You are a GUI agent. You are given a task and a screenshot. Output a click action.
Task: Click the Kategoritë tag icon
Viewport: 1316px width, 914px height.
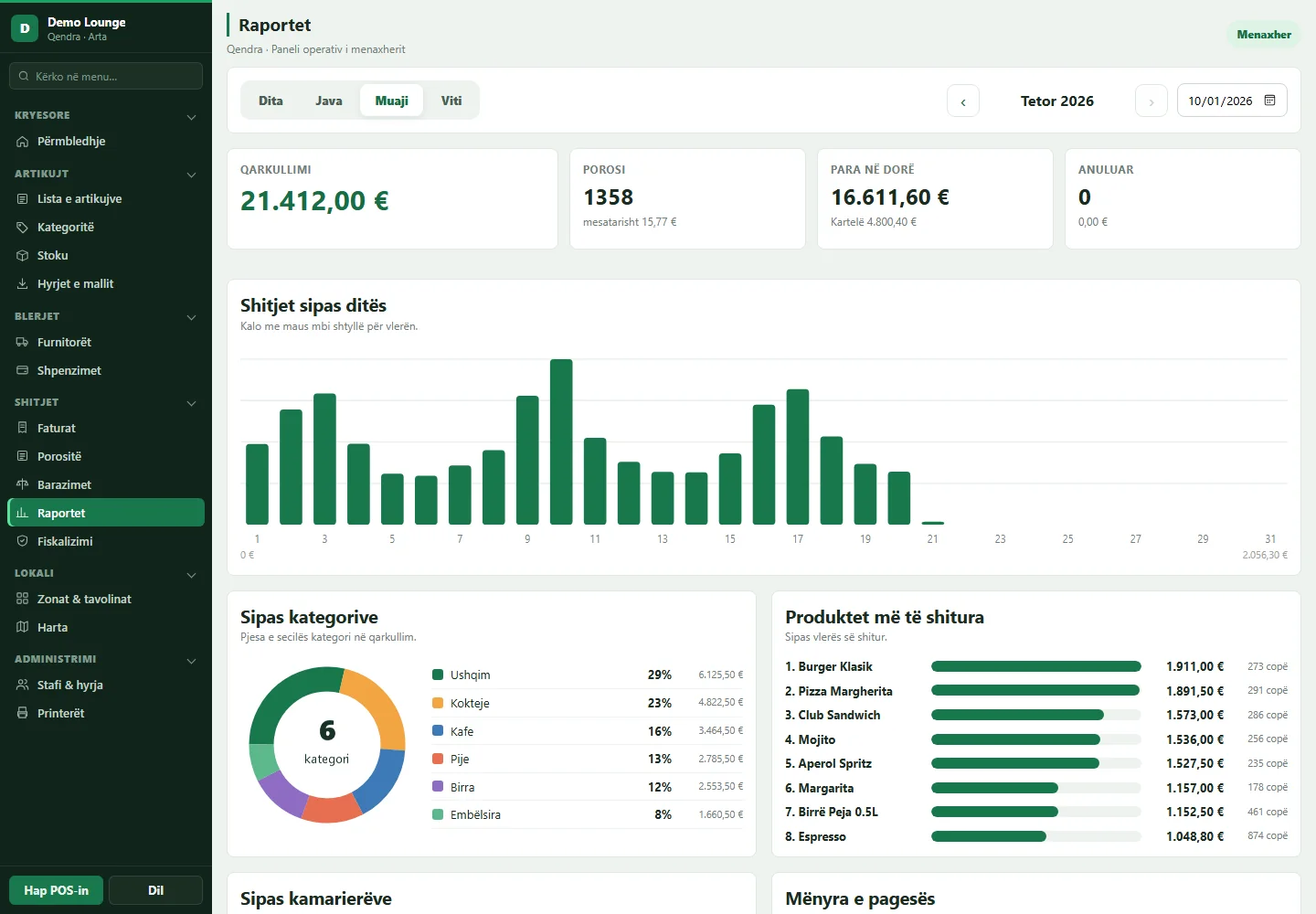click(23, 228)
